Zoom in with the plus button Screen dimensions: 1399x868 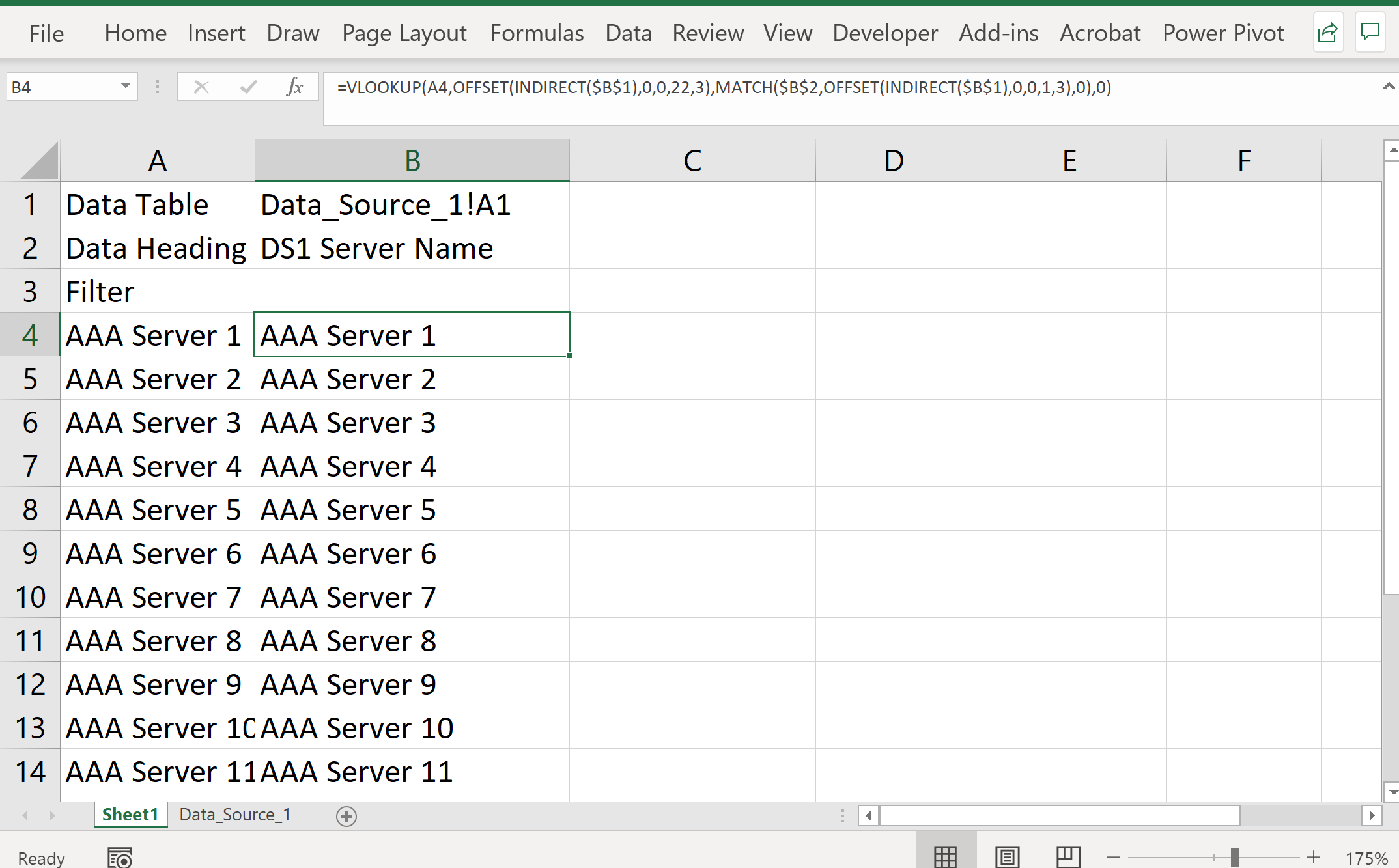pos(1314,857)
